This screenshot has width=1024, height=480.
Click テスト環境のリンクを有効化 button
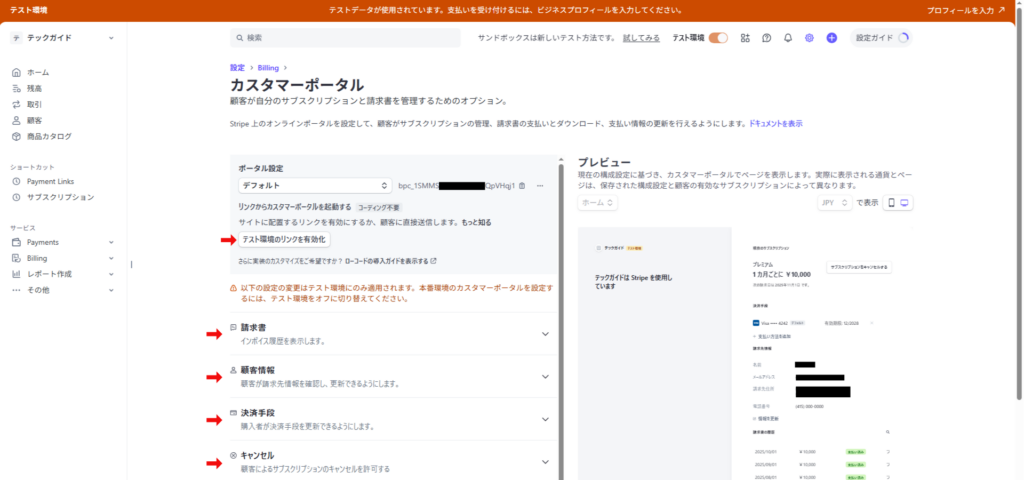click(284, 240)
